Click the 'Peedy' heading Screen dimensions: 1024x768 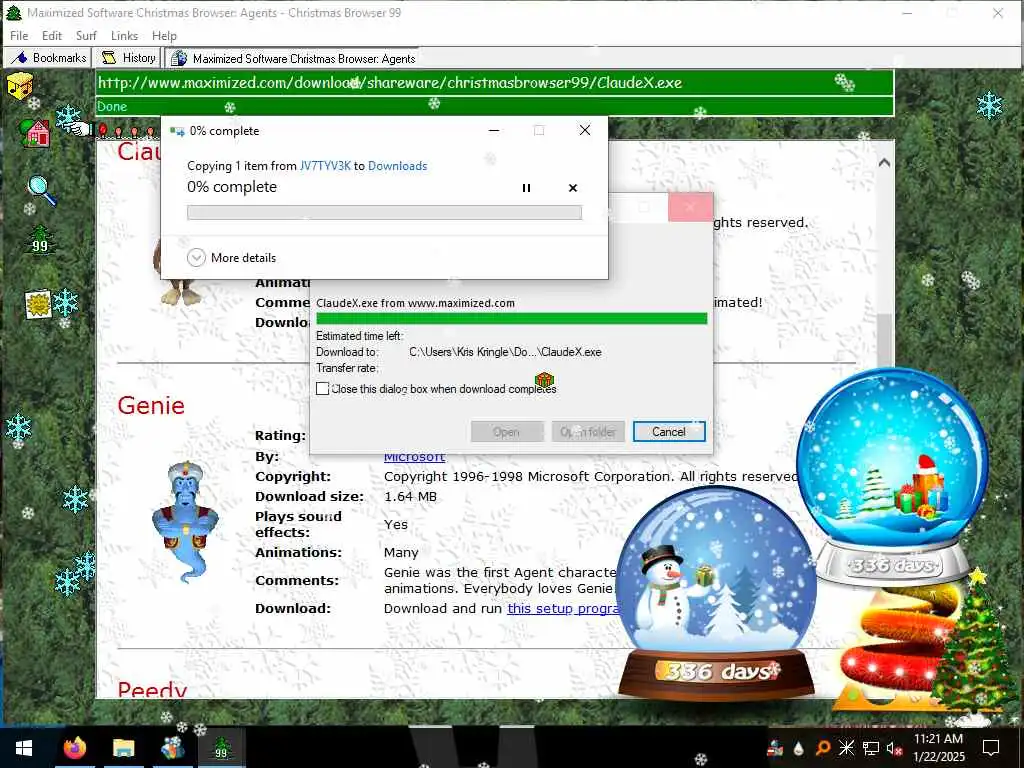pos(152,690)
